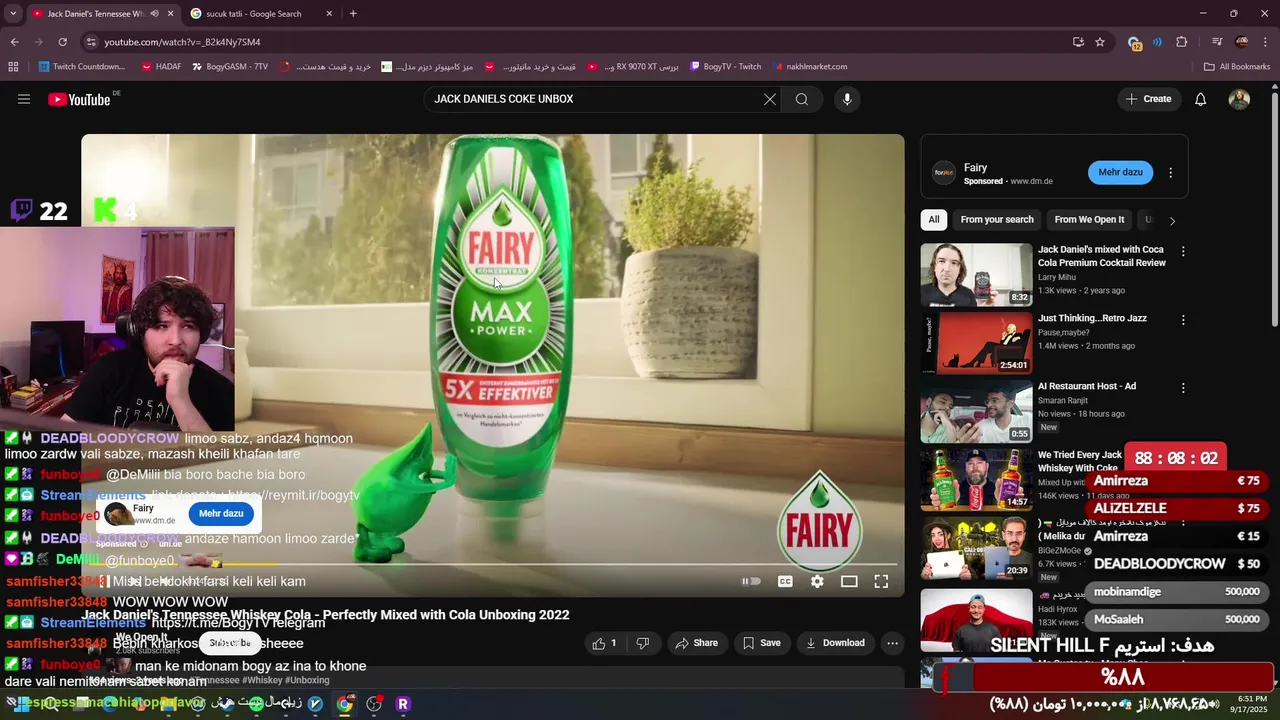Open BogyTV - Twitch bookmark
This screenshot has width=1280, height=720.
[x=726, y=67]
